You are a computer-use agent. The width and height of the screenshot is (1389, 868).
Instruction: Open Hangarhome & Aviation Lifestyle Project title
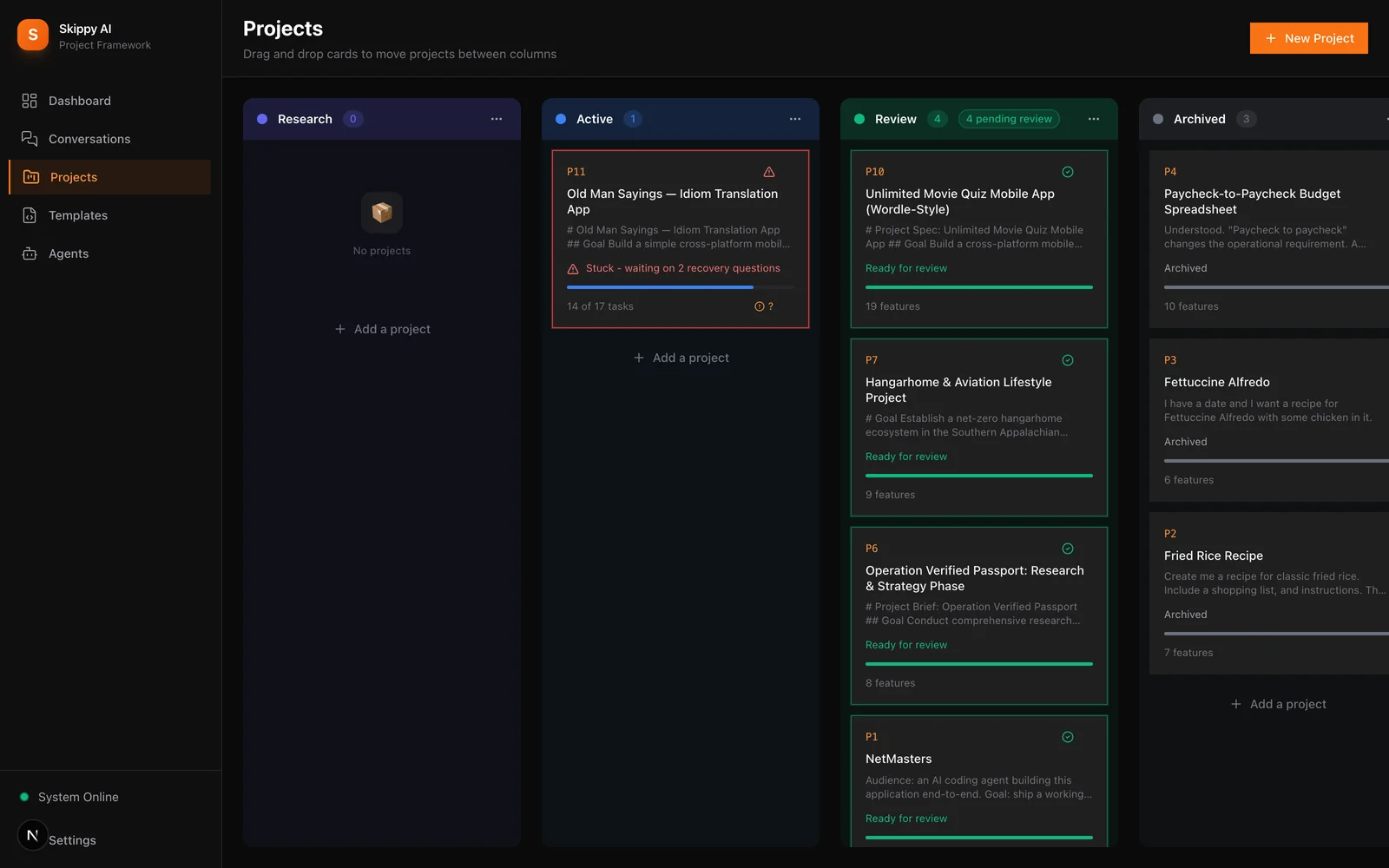[x=958, y=390]
